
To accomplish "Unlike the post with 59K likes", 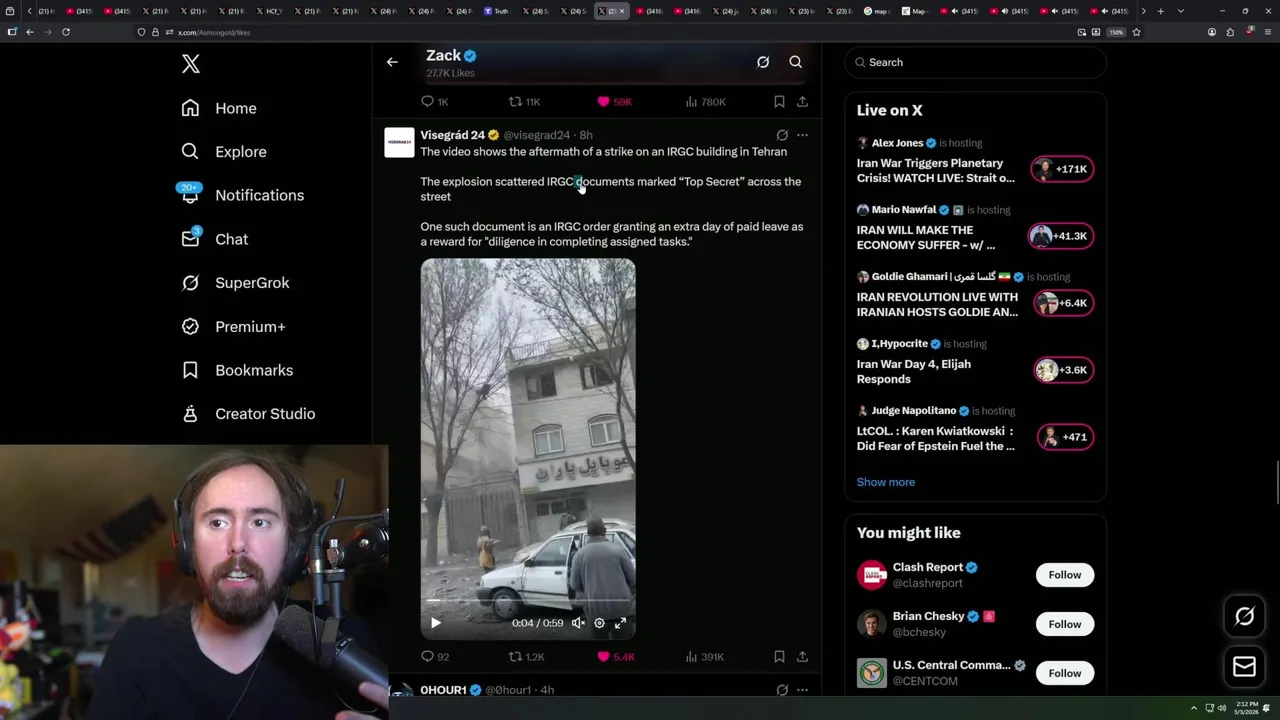I will (614, 102).
